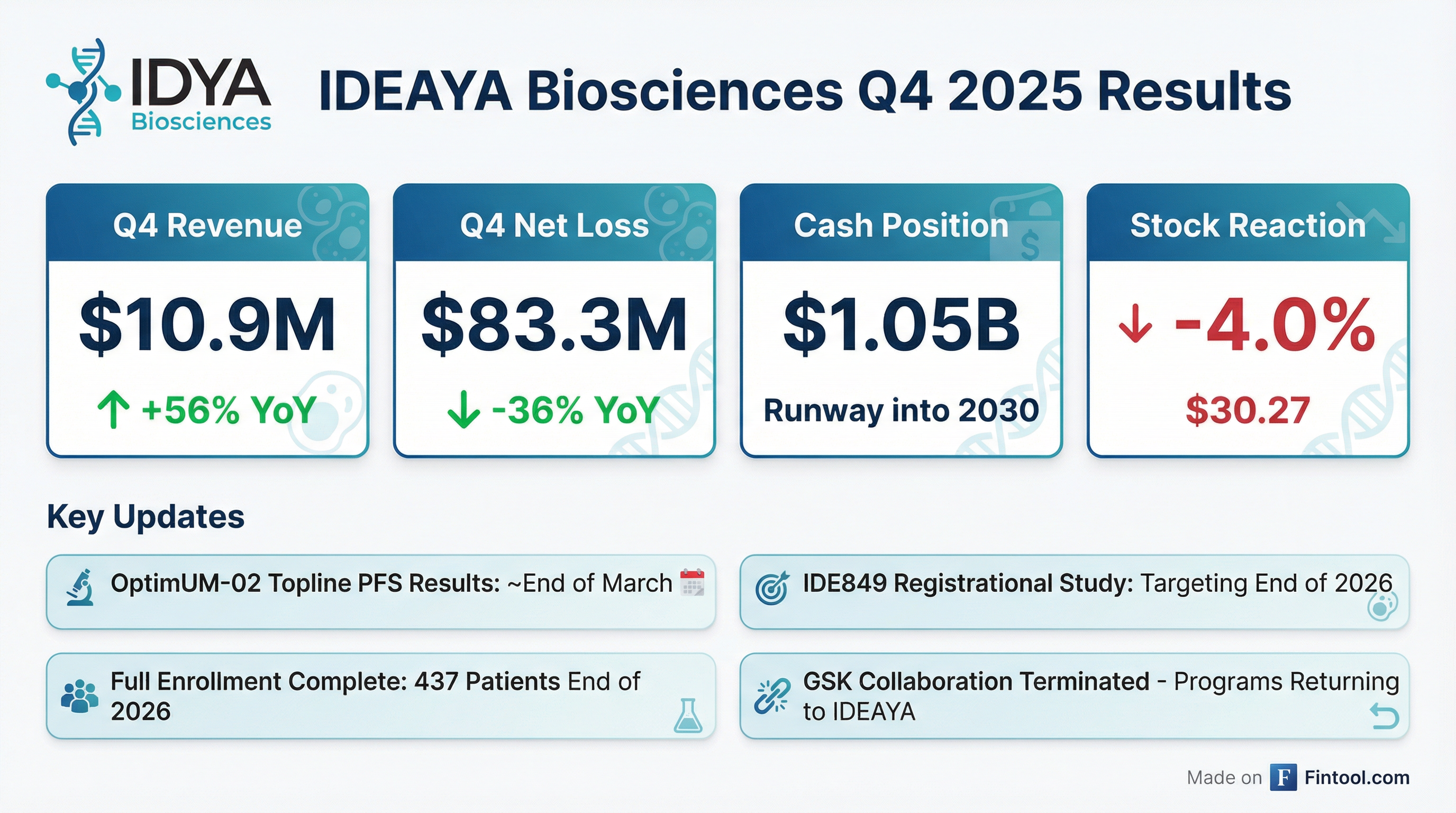1456x813 pixels.
Task: Click the $83.3M net loss value
Action: [554, 326]
